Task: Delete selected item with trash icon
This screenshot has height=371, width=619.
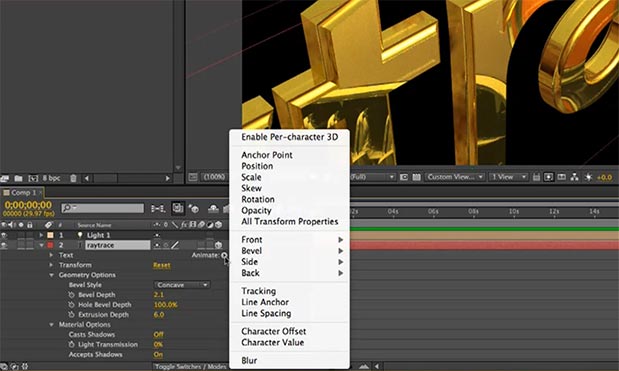Action: 73,178
